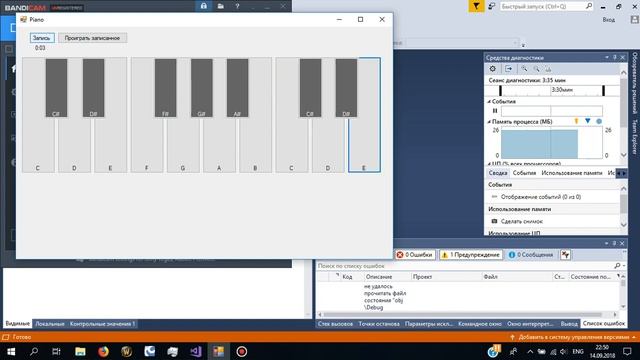This screenshot has height=360, width=640.
Task: Open Task View on taskbar
Action: click(56, 351)
